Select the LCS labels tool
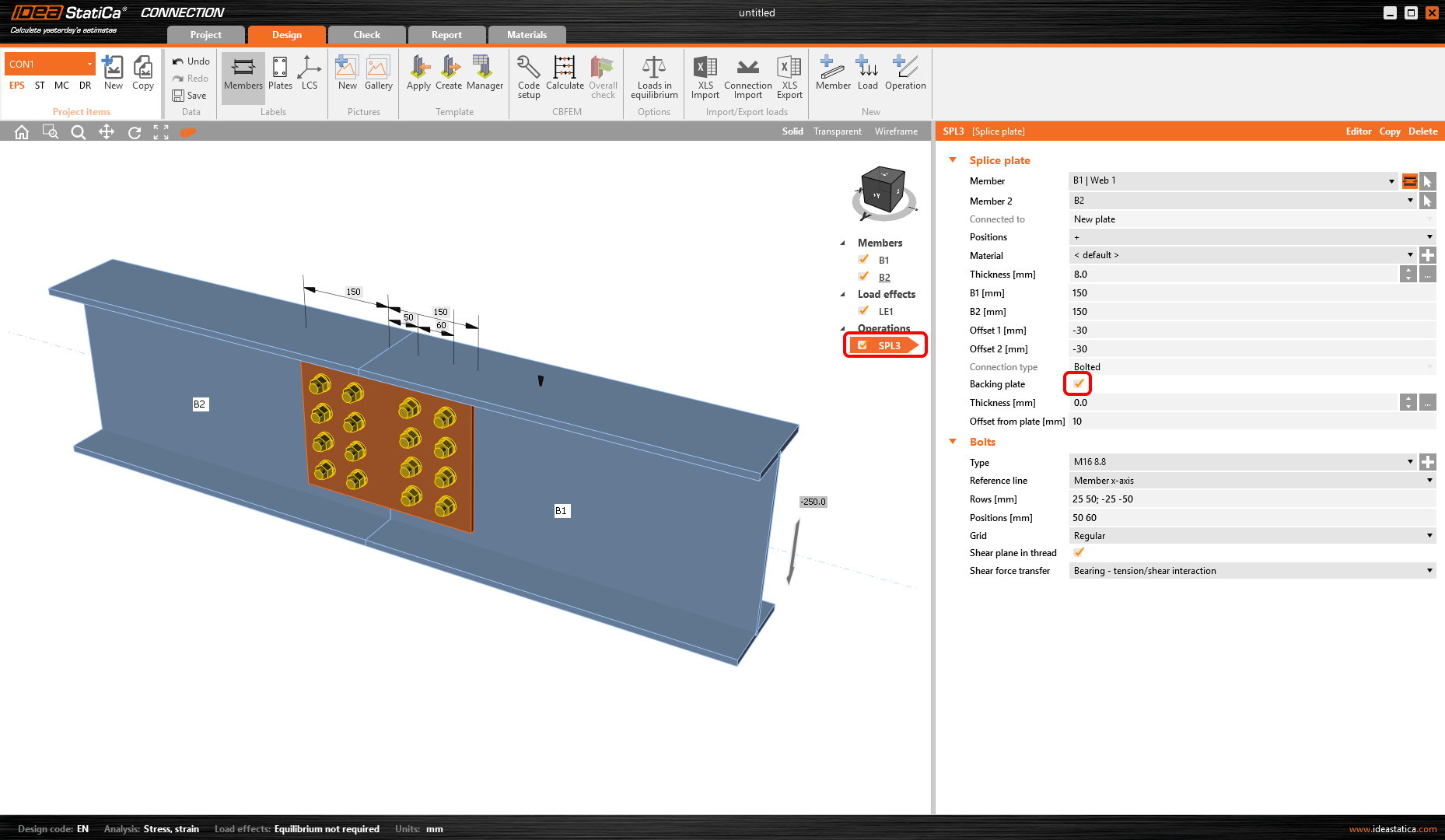Screen dimensions: 1445x840 (309, 76)
